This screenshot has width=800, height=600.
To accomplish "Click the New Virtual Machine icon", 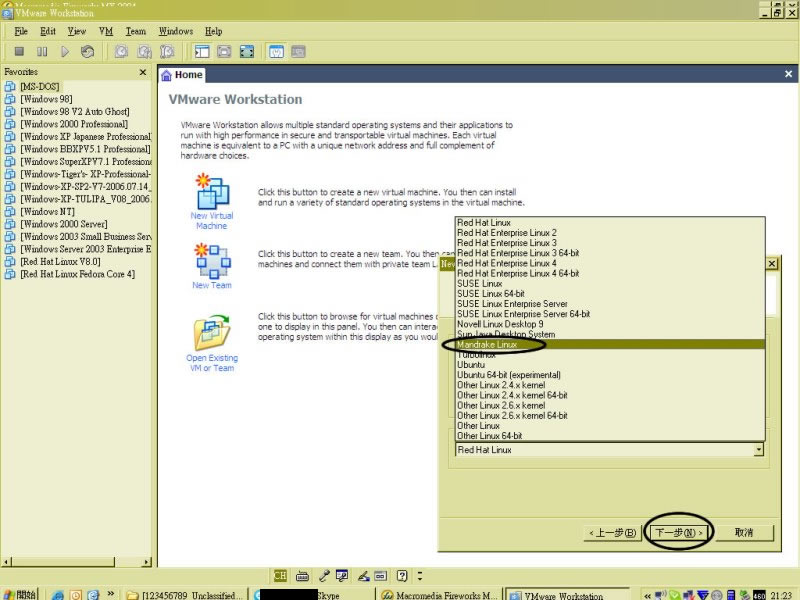I will (212, 191).
